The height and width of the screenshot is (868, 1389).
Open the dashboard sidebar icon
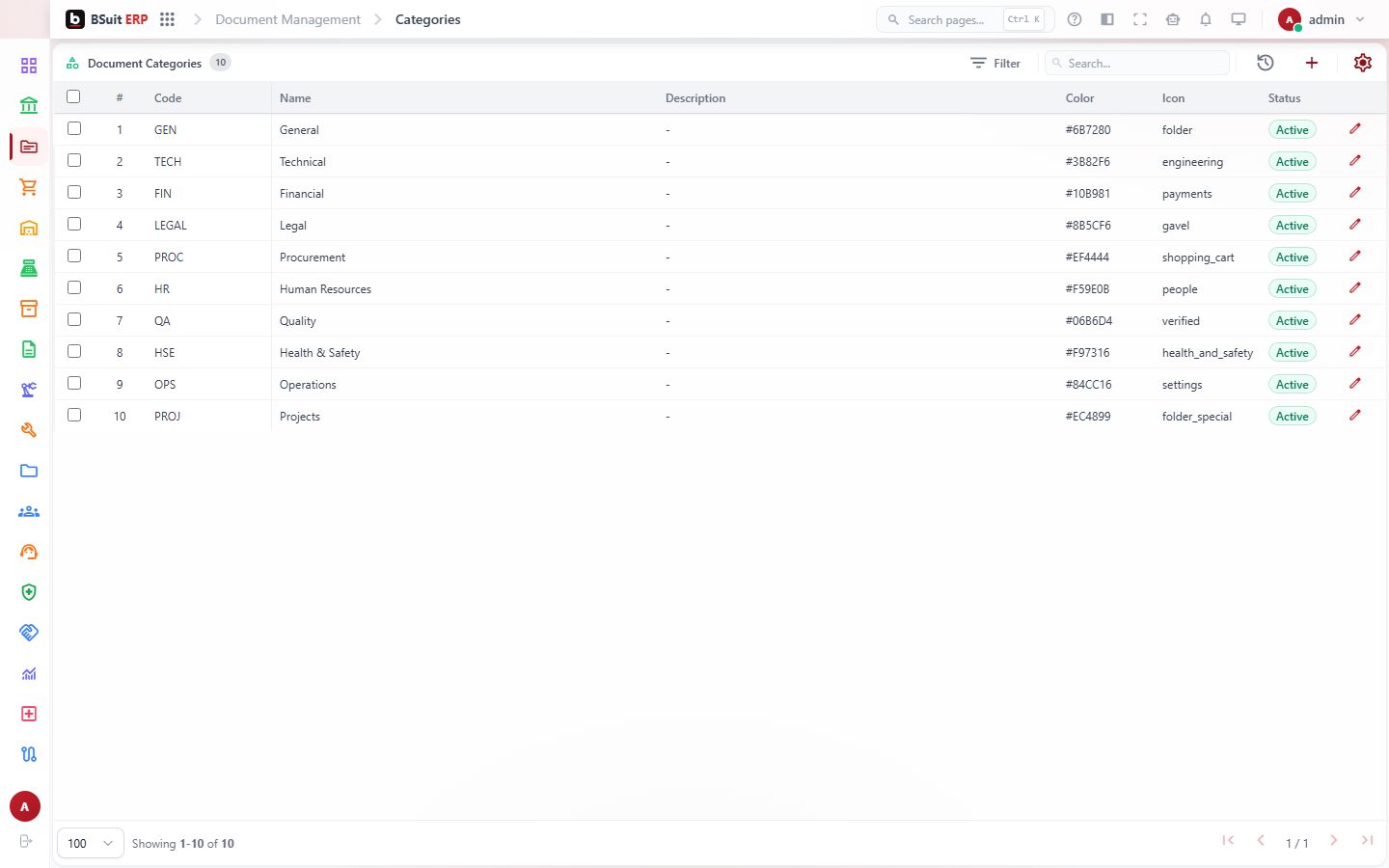pos(29,66)
